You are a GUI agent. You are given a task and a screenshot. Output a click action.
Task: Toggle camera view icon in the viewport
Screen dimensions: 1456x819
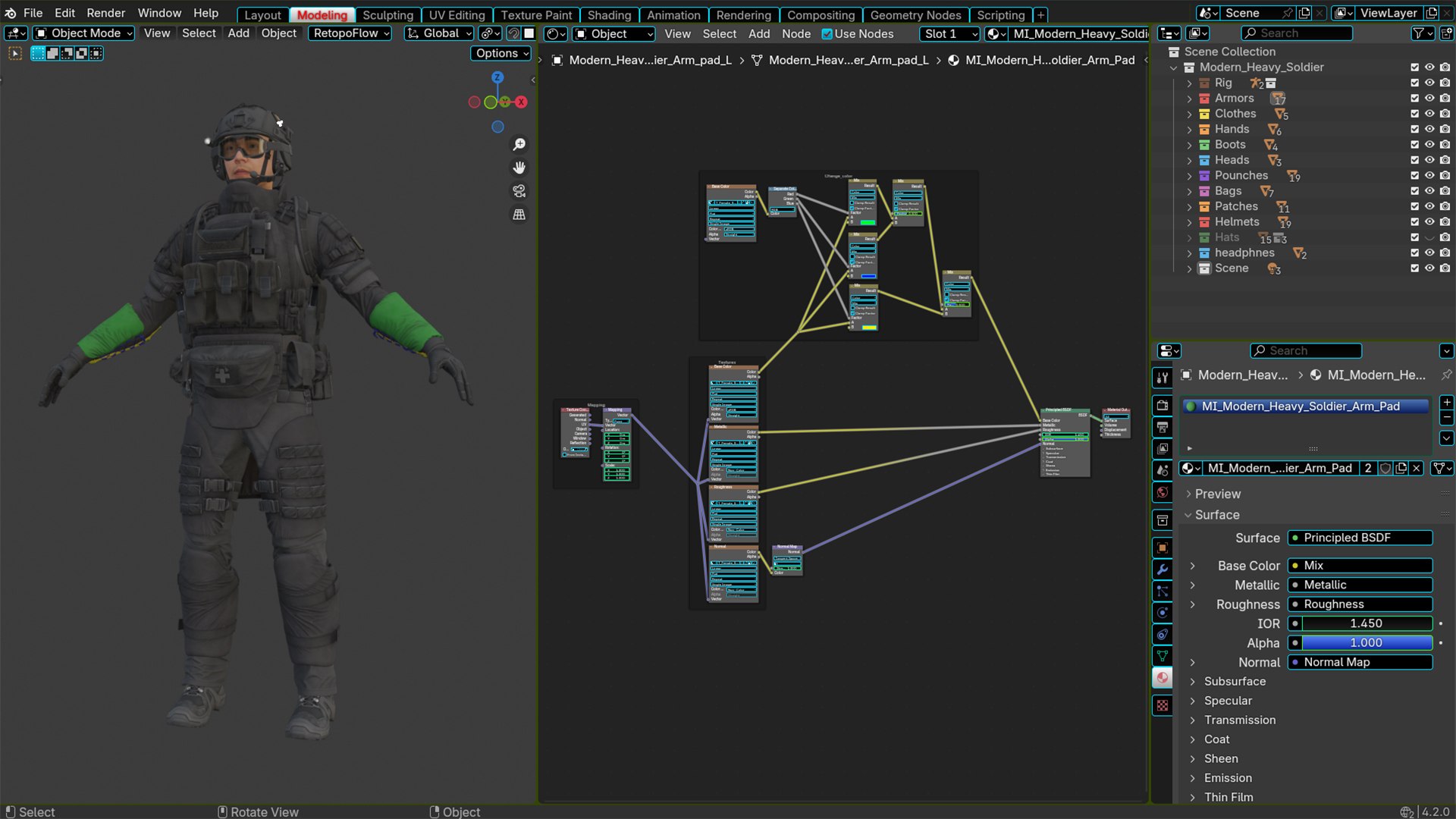[x=519, y=191]
